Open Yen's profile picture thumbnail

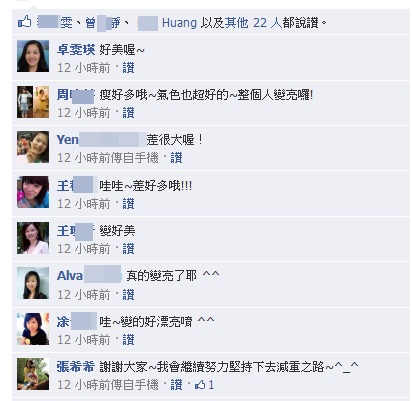33,147
